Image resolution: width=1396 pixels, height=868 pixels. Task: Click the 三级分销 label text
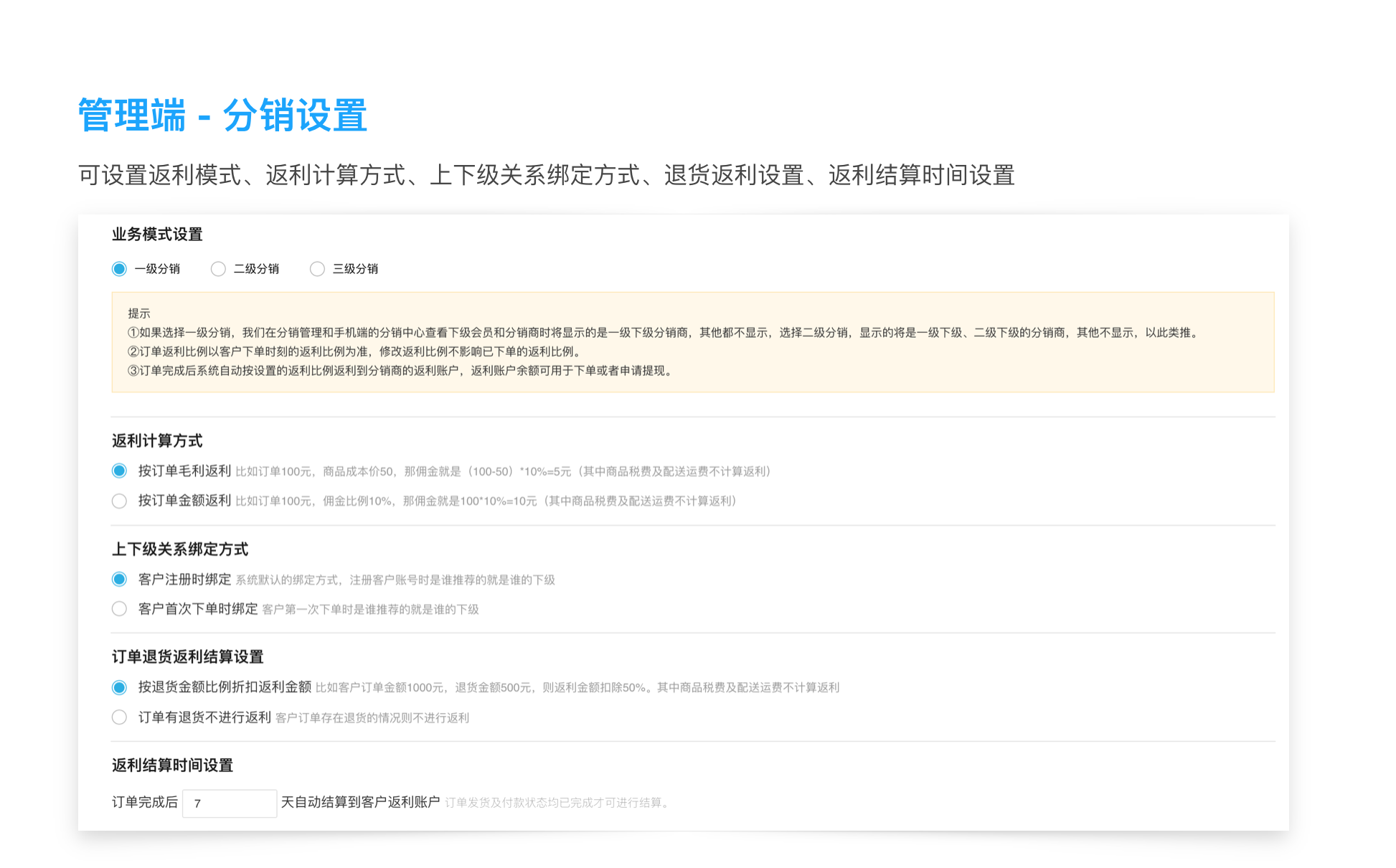click(x=355, y=269)
